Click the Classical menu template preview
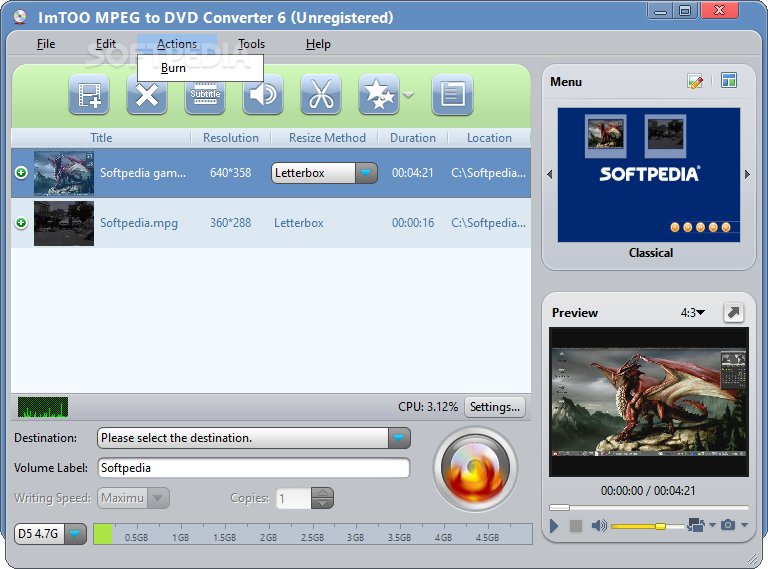The width and height of the screenshot is (768, 569). coord(649,175)
